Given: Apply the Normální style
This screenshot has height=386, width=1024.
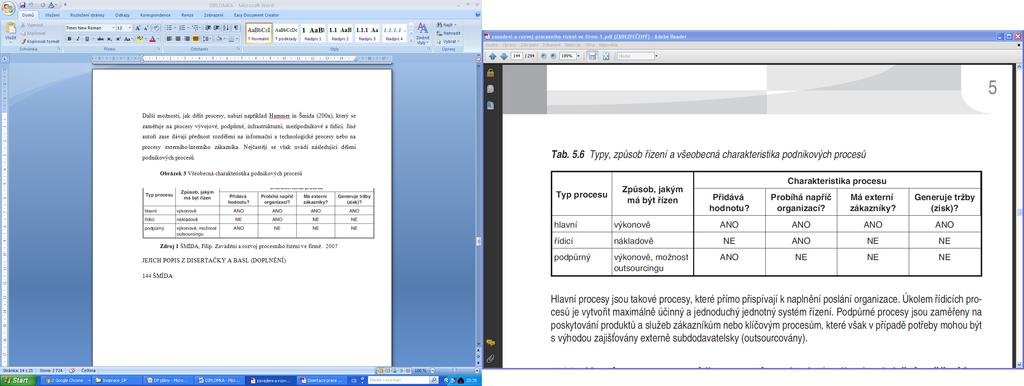Looking at the screenshot, I should pyautogui.click(x=259, y=33).
